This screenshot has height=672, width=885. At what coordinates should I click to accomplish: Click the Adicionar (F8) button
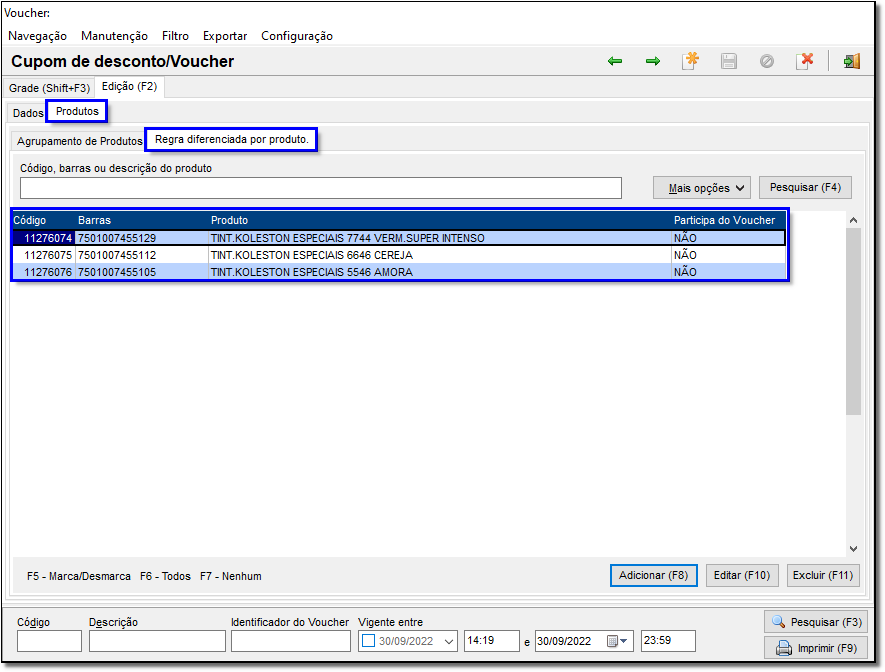coord(654,576)
